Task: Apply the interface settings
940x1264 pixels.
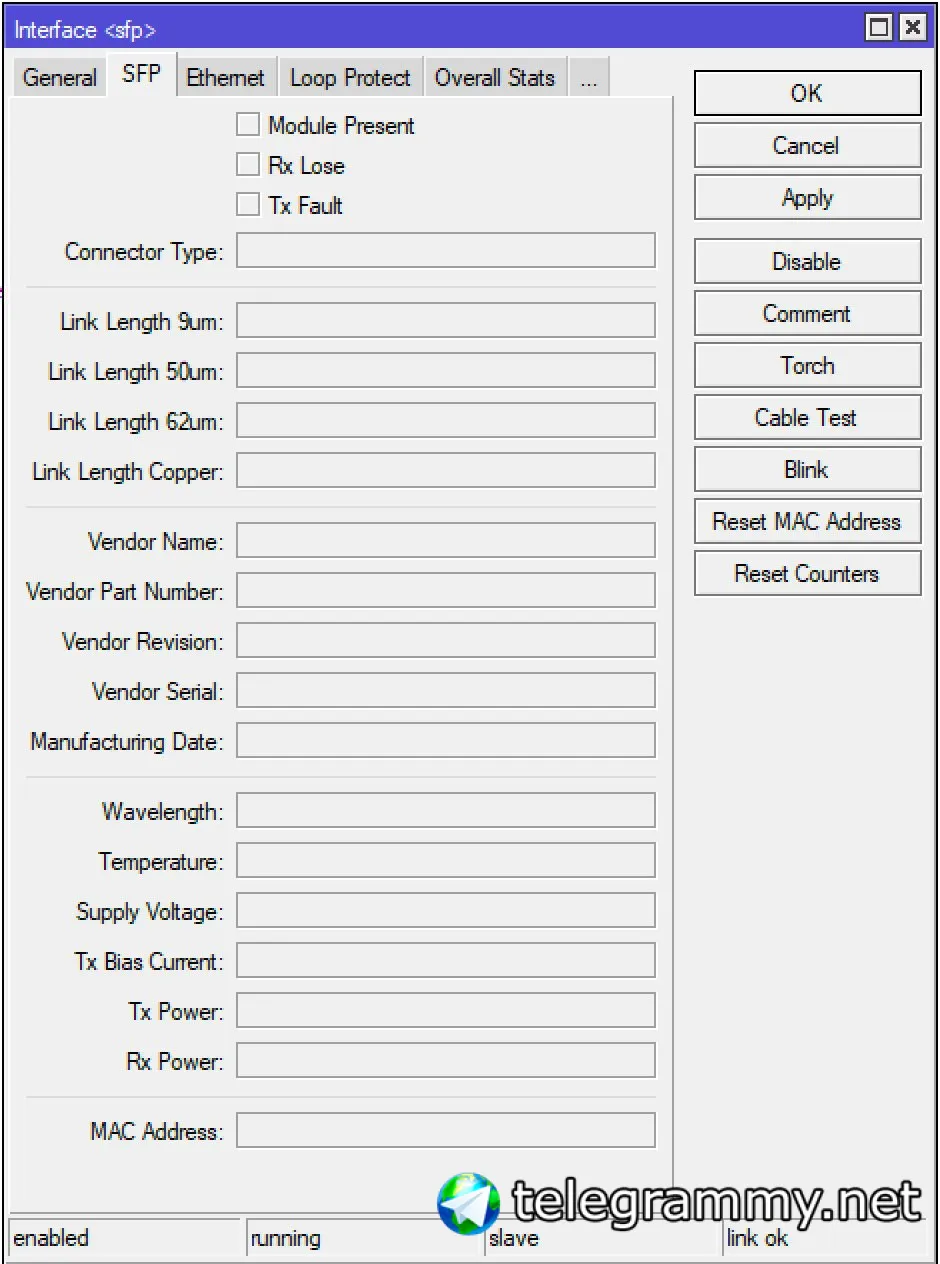Action: (x=807, y=197)
